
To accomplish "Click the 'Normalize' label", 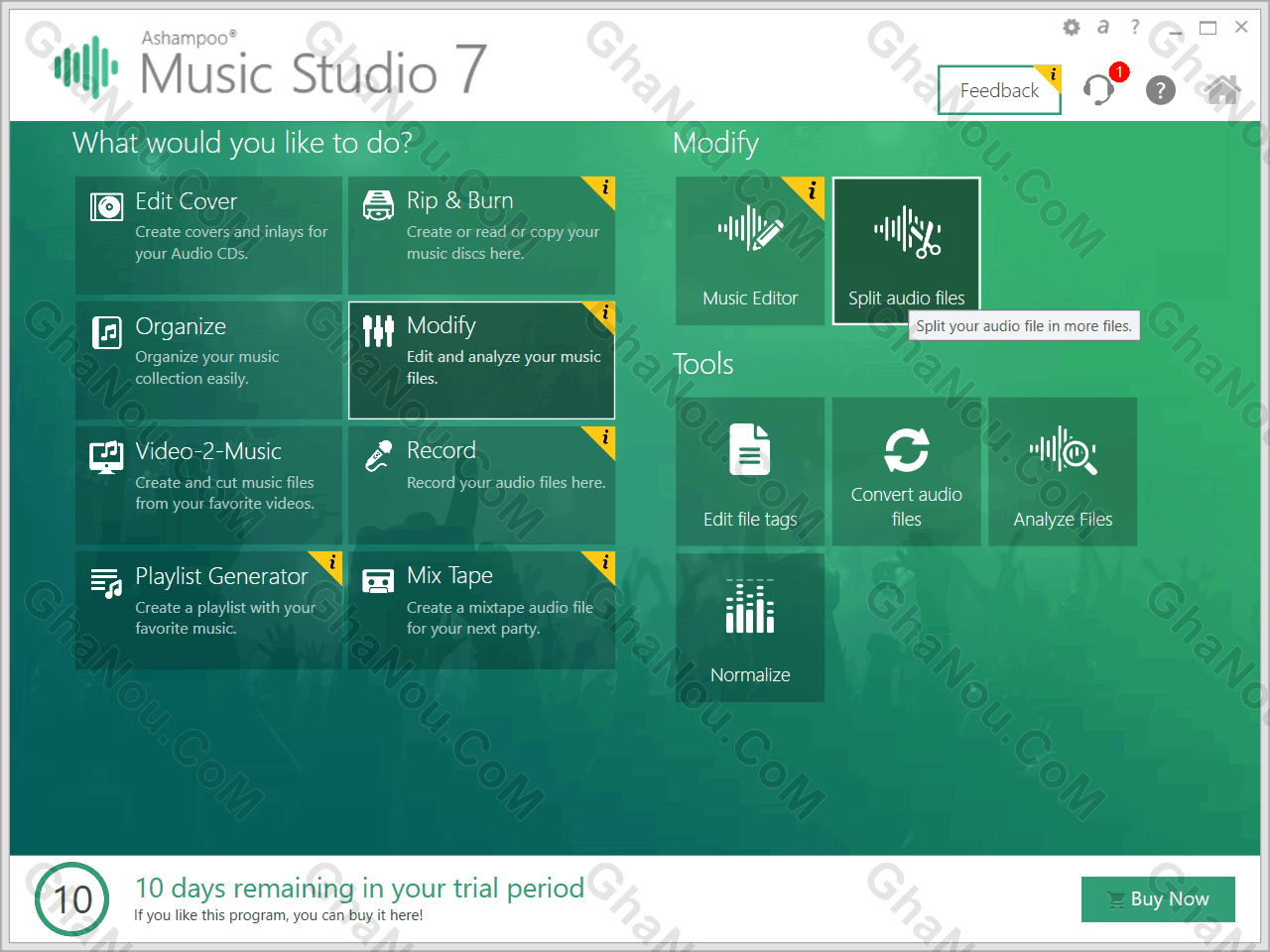I will (750, 675).
